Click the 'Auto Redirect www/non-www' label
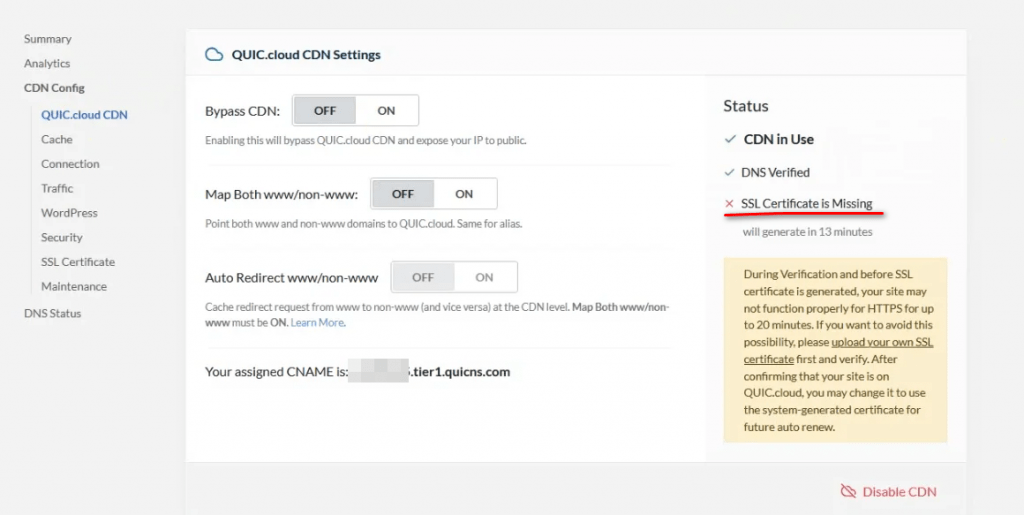 [292, 278]
